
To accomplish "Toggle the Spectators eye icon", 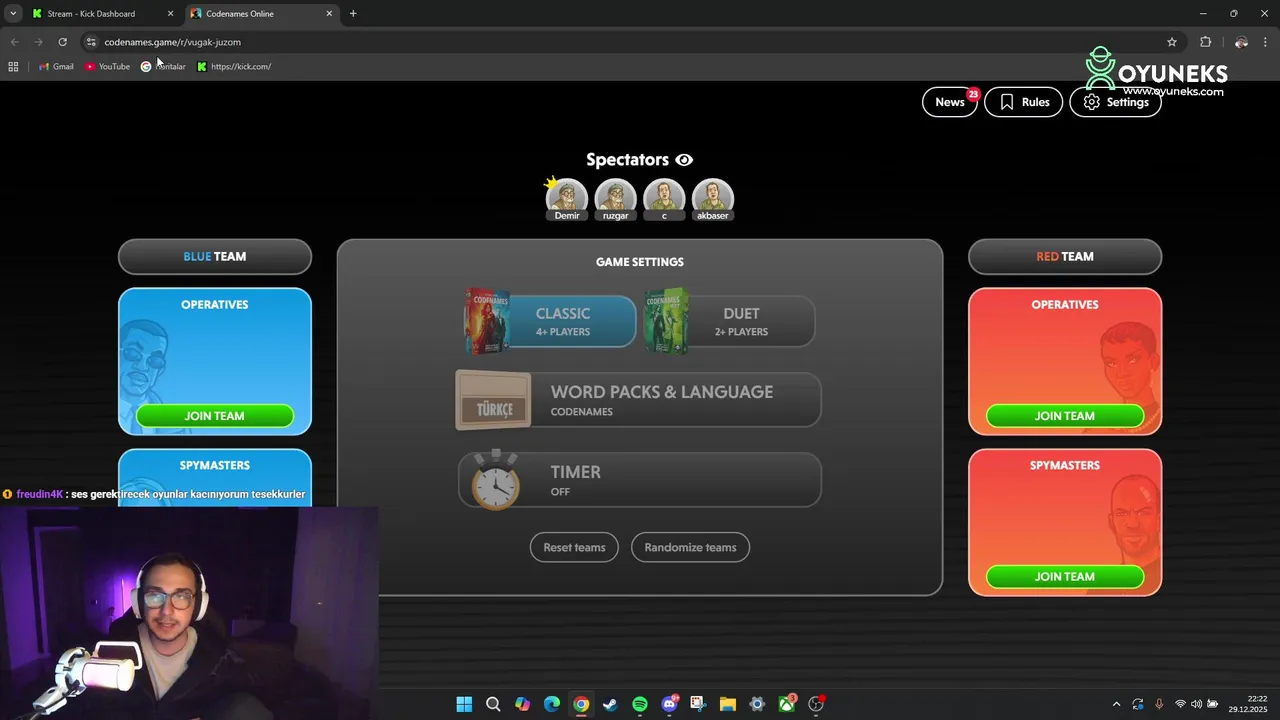I will (x=684, y=160).
